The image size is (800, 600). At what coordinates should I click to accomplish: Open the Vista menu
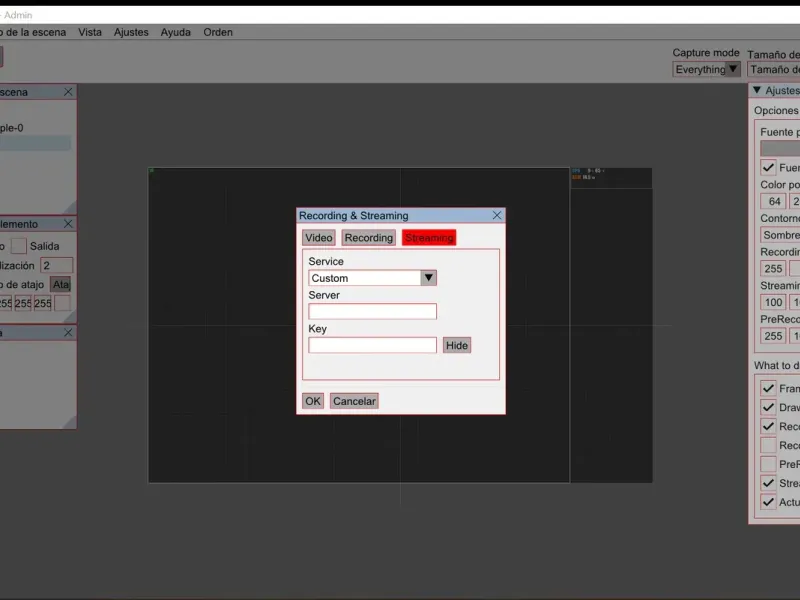90,32
